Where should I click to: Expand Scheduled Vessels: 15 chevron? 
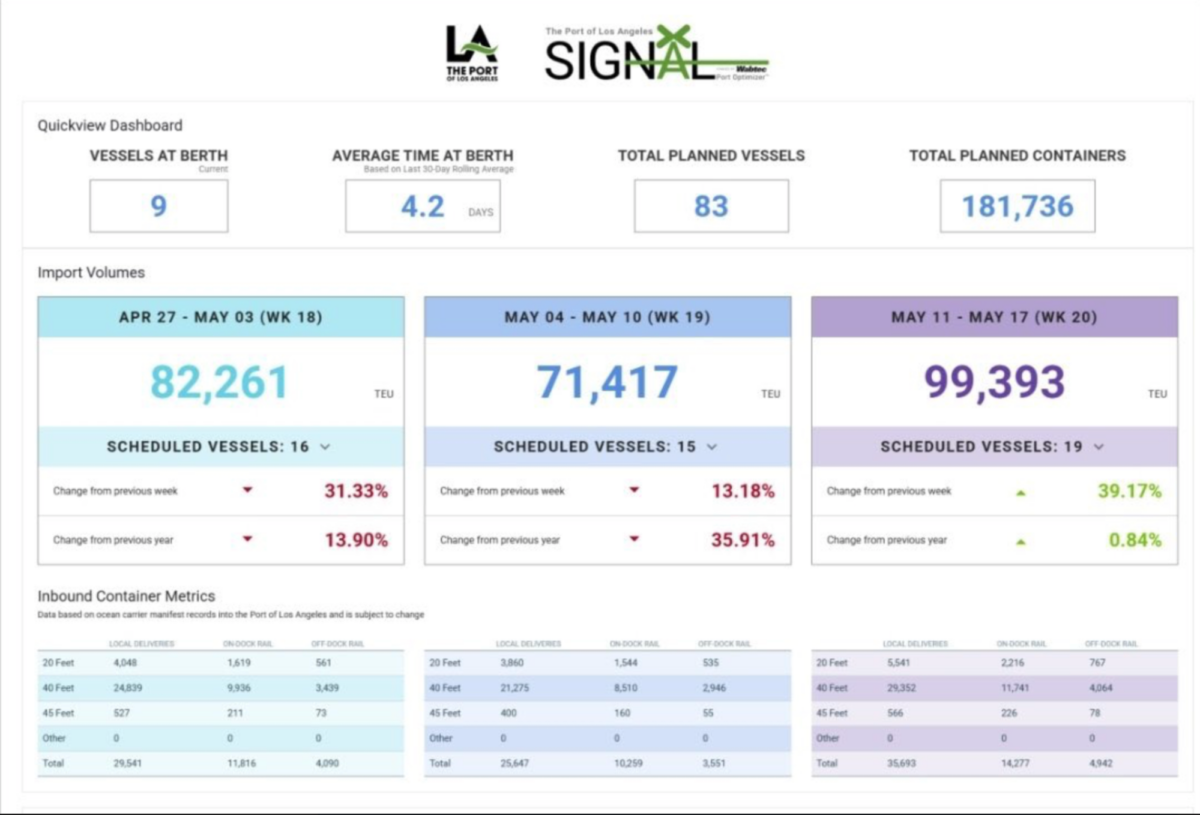click(712, 447)
